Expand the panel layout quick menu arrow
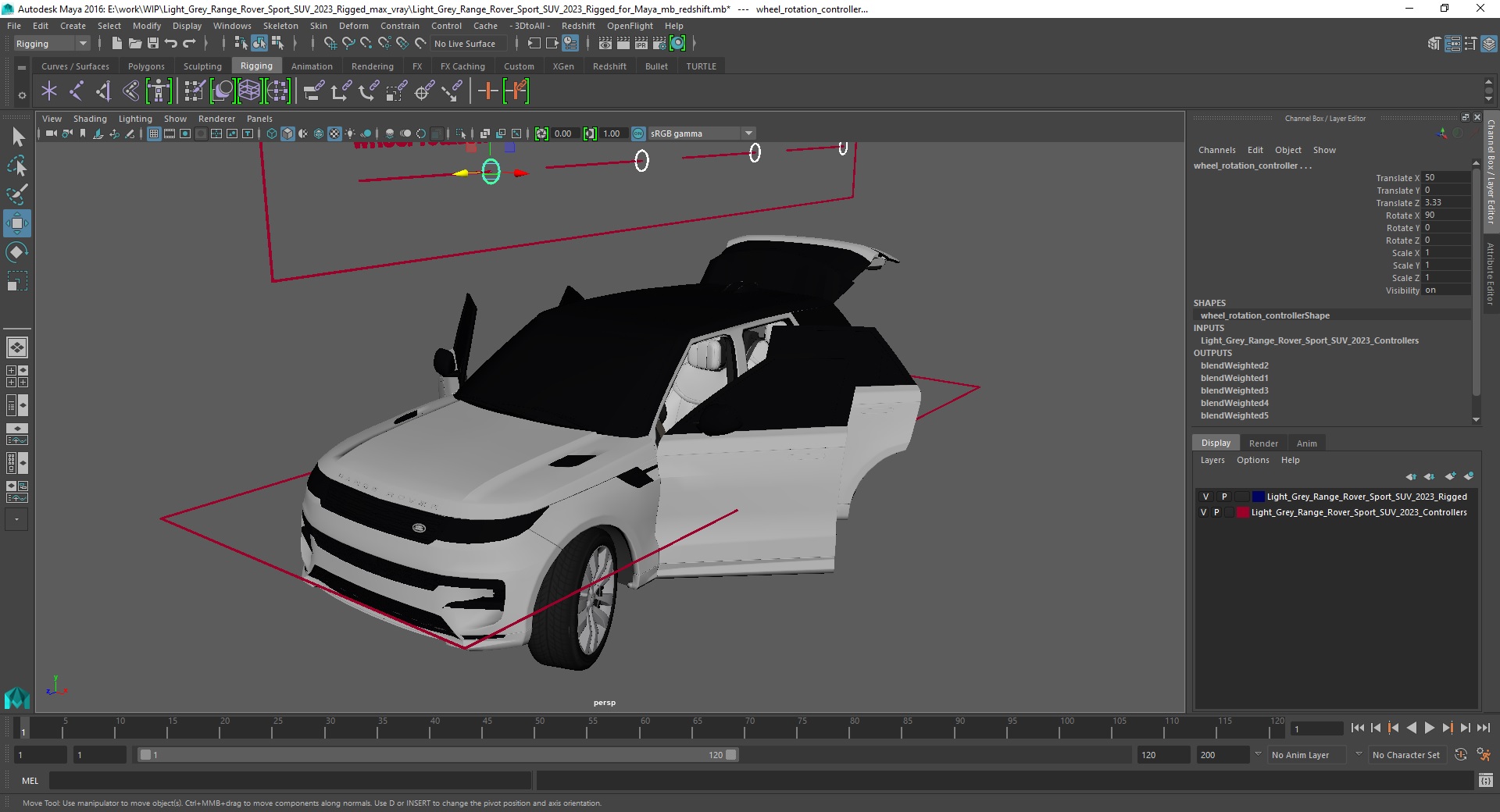 point(16,519)
